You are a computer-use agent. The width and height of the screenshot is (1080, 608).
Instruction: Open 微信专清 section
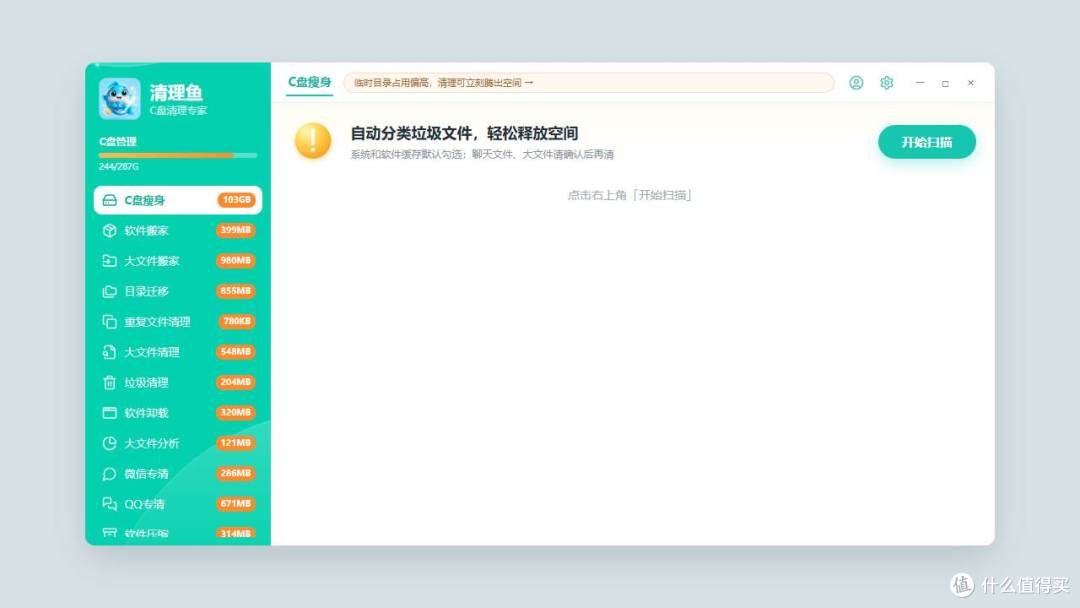(x=178, y=474)
